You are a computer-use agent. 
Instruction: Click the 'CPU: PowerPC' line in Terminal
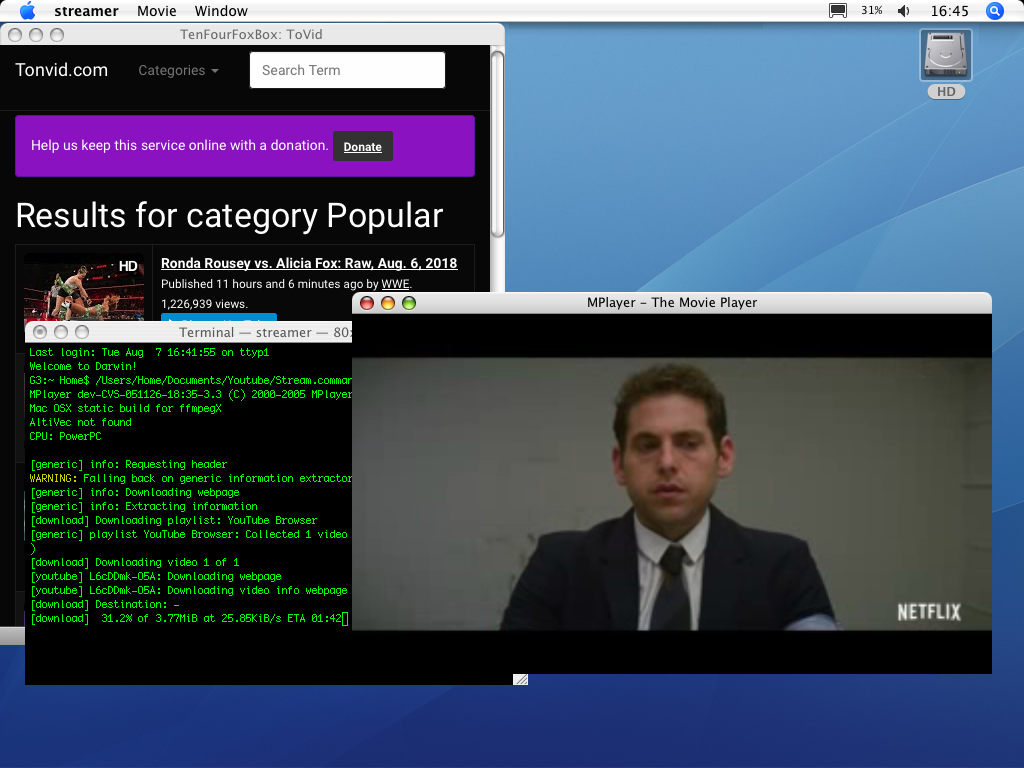click(65, 436)
